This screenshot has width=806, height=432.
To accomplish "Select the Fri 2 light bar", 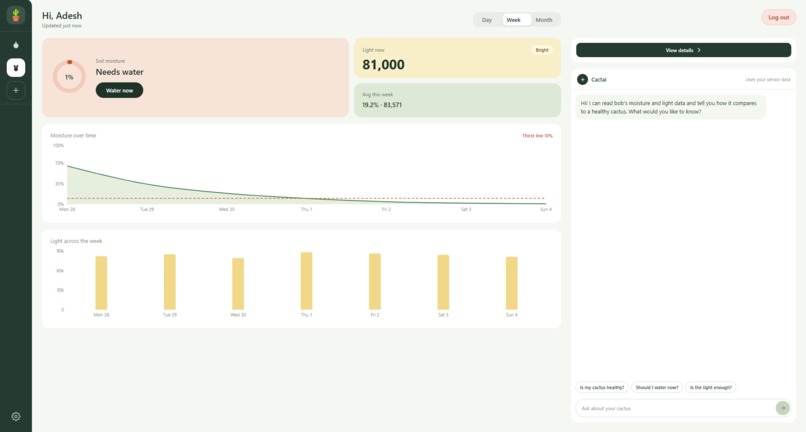I will (375, 281).
